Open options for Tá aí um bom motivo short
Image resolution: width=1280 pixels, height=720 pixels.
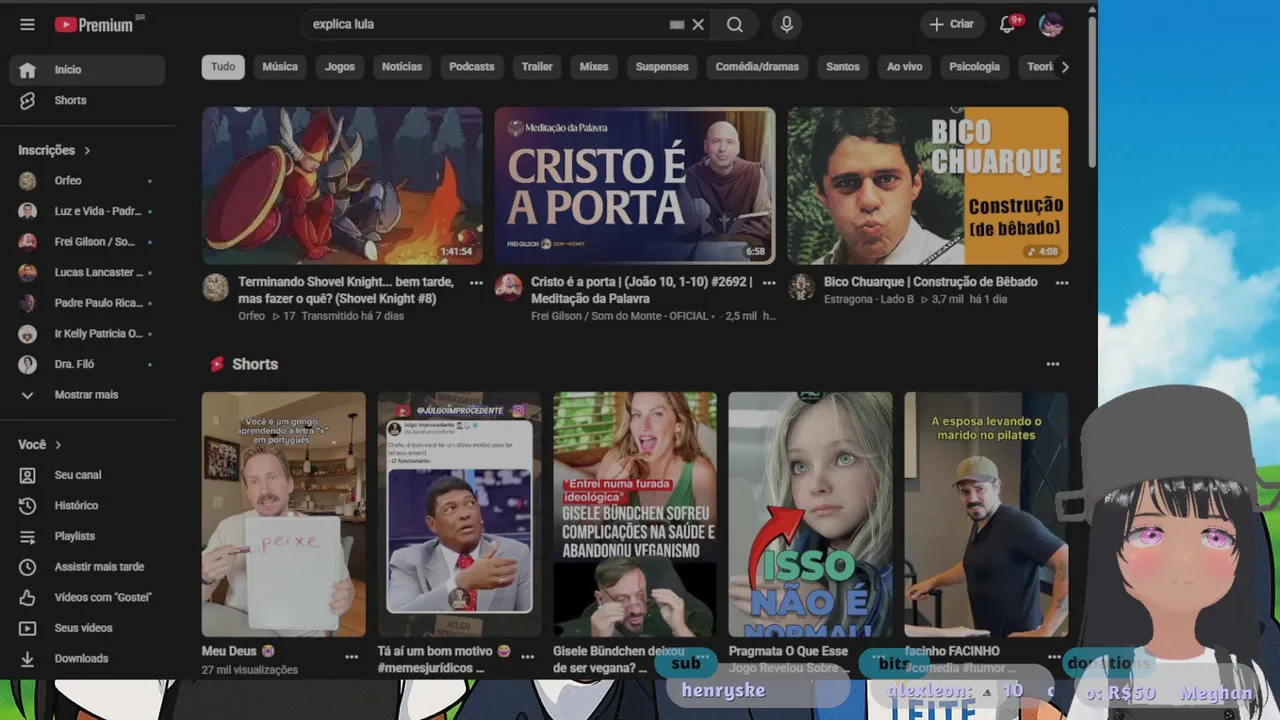(x=528, y=657)
